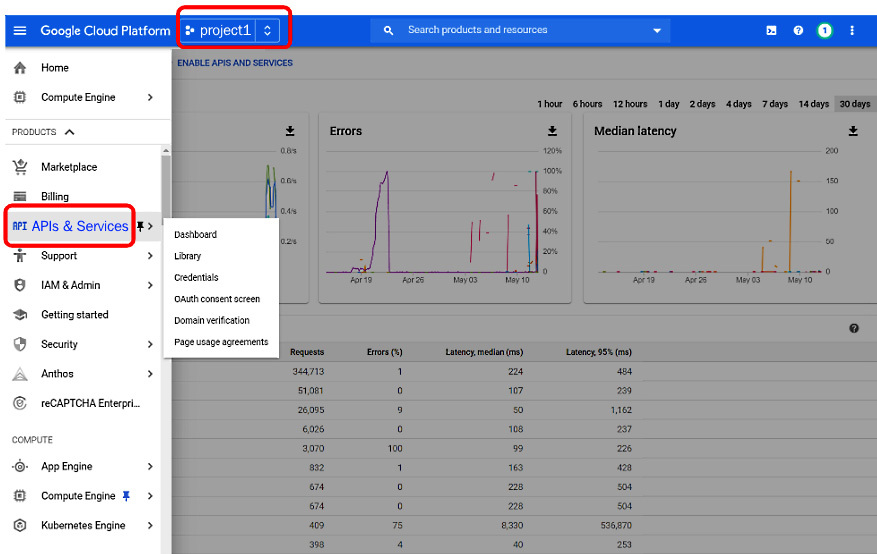This screenshot has width=877, height=554.
Task: Activate Cloud Shell icon
Action: click(771, 30)
